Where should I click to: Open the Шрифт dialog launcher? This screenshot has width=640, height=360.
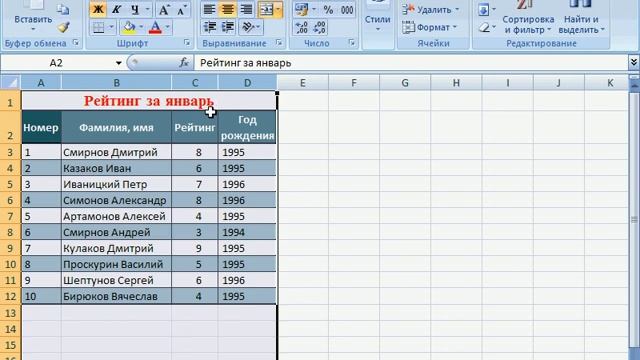187,42
